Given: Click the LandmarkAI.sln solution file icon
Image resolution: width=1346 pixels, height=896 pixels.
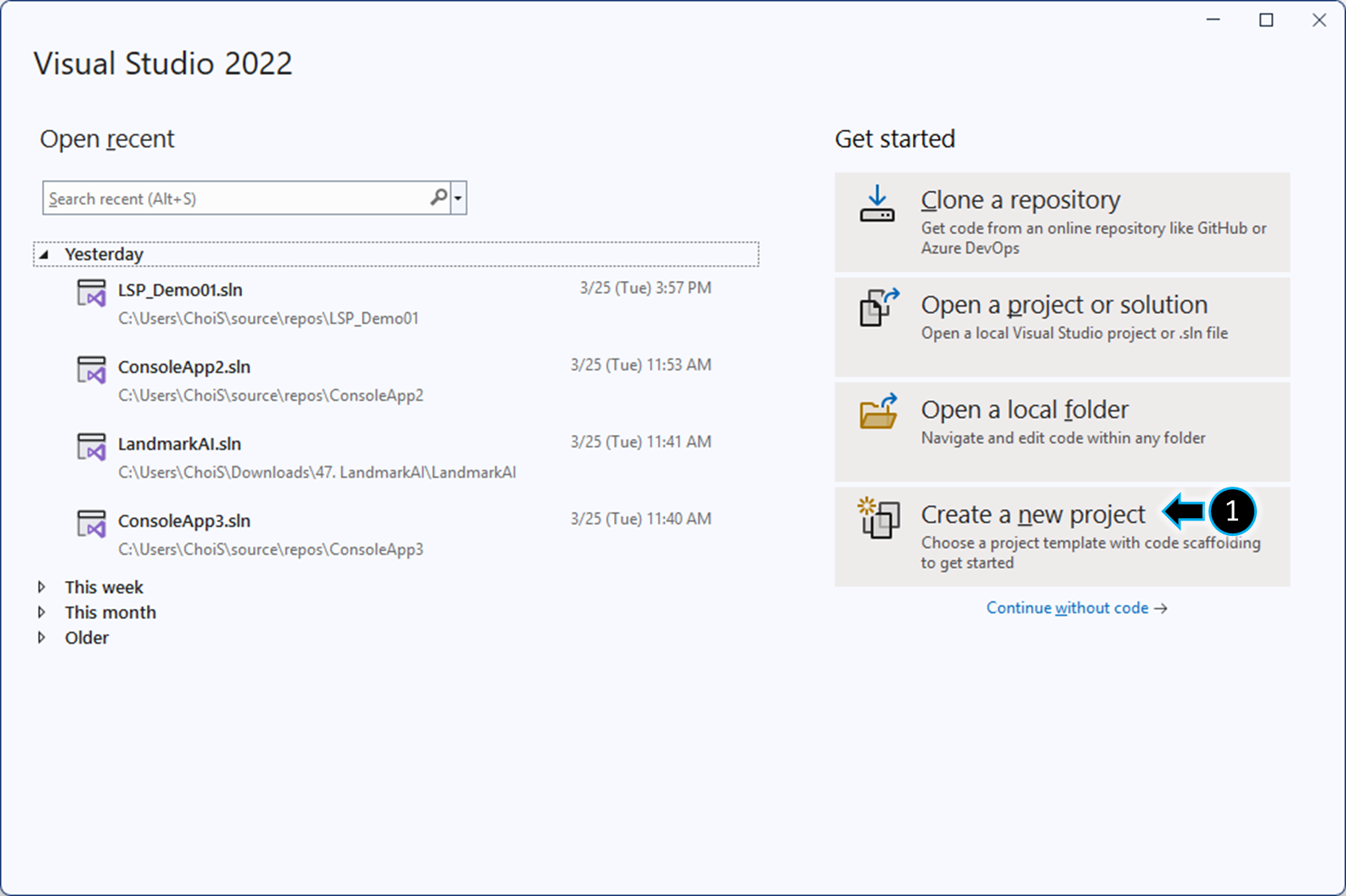Looking at the screenshot, I should pos(92,447).
